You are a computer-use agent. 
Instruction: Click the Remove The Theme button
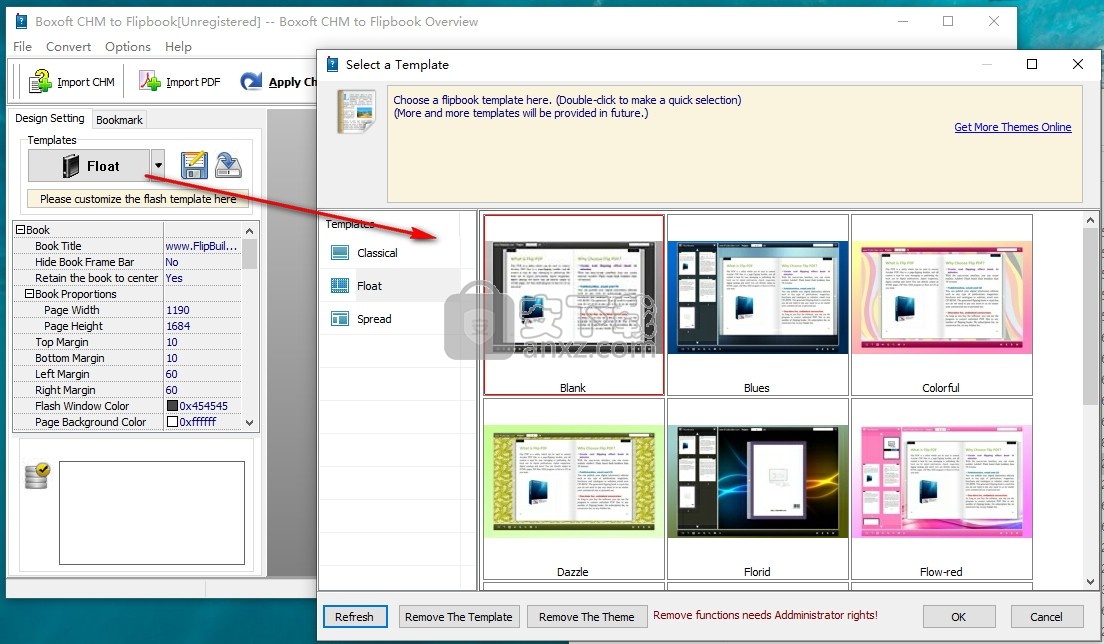point(586,617)
